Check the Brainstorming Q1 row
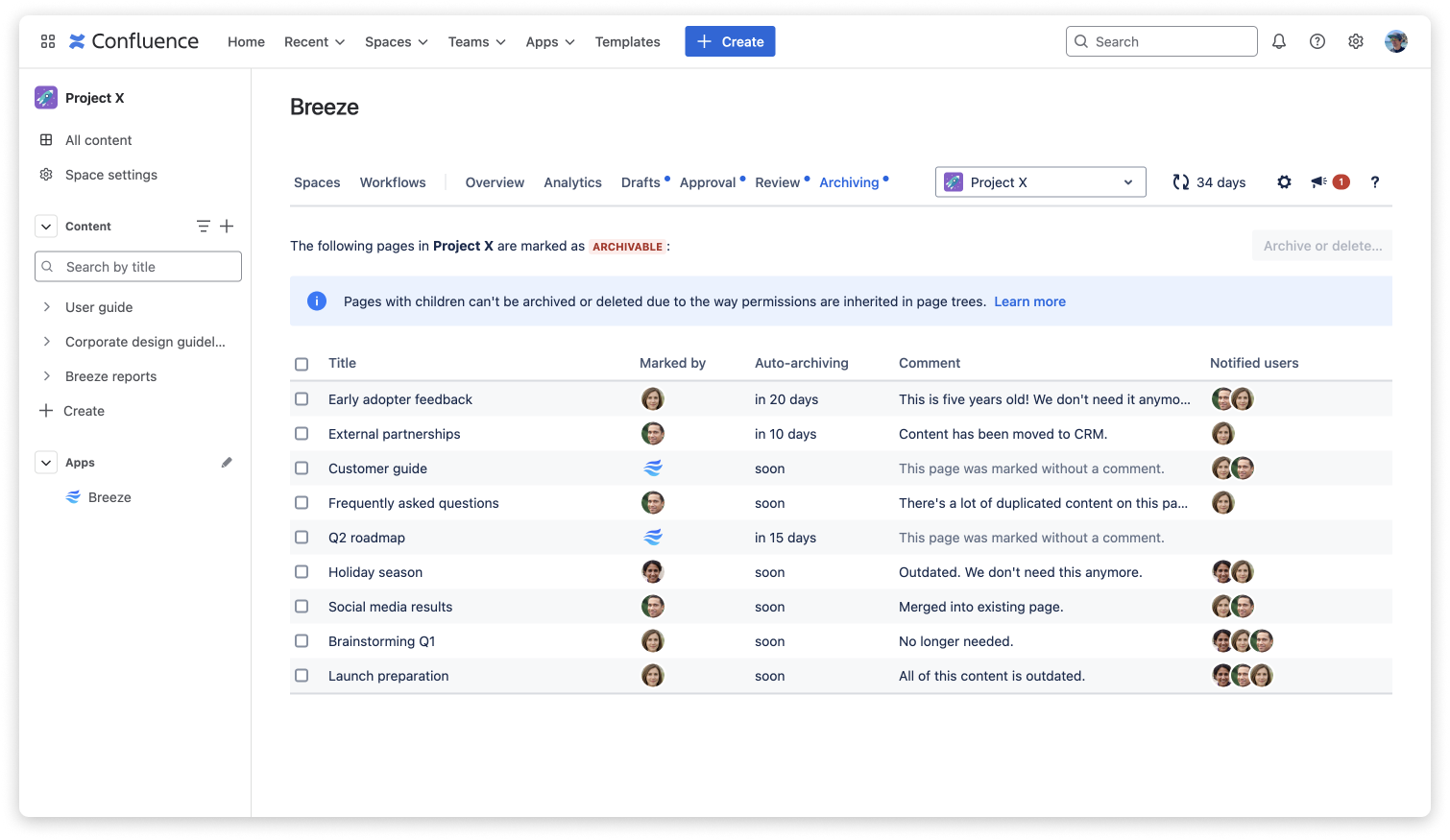 (302, 641)
